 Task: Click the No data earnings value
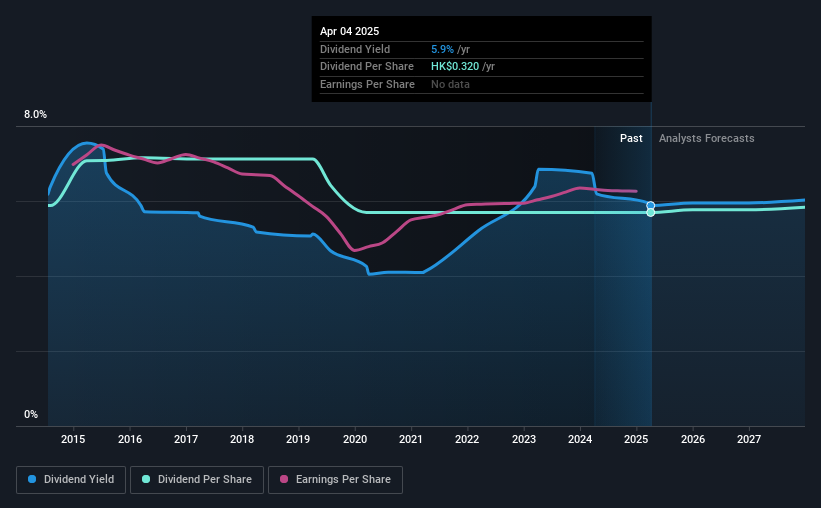[x=450, y=84]
